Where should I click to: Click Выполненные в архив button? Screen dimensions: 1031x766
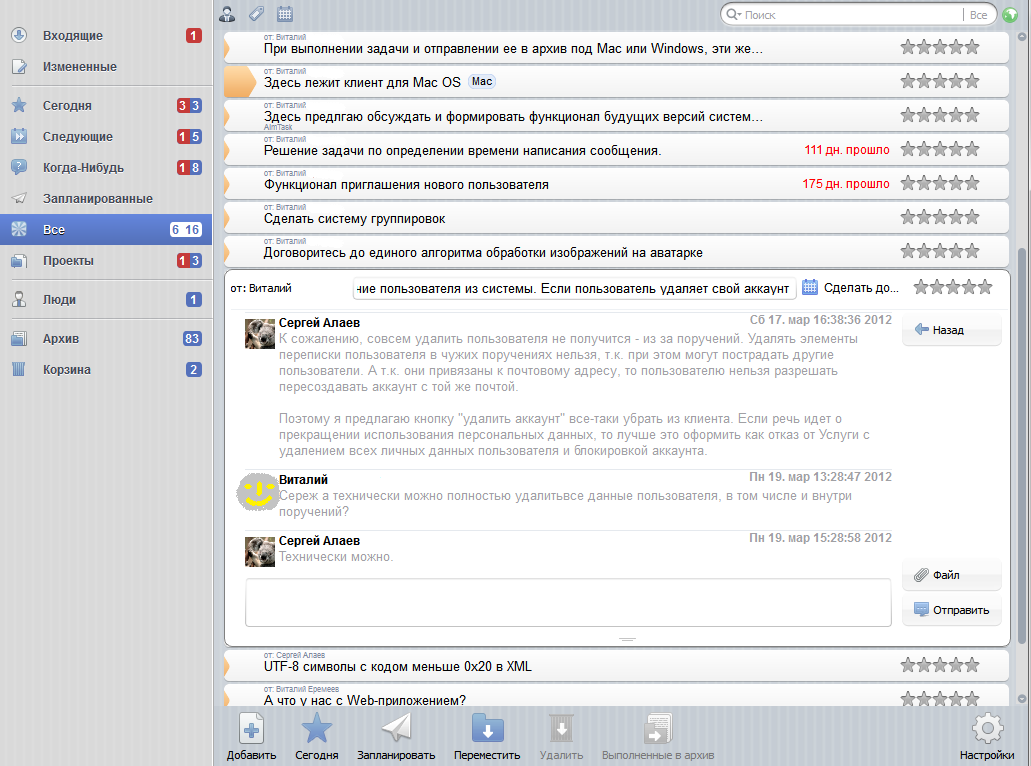pyautogui.click(x=658, y=737)
